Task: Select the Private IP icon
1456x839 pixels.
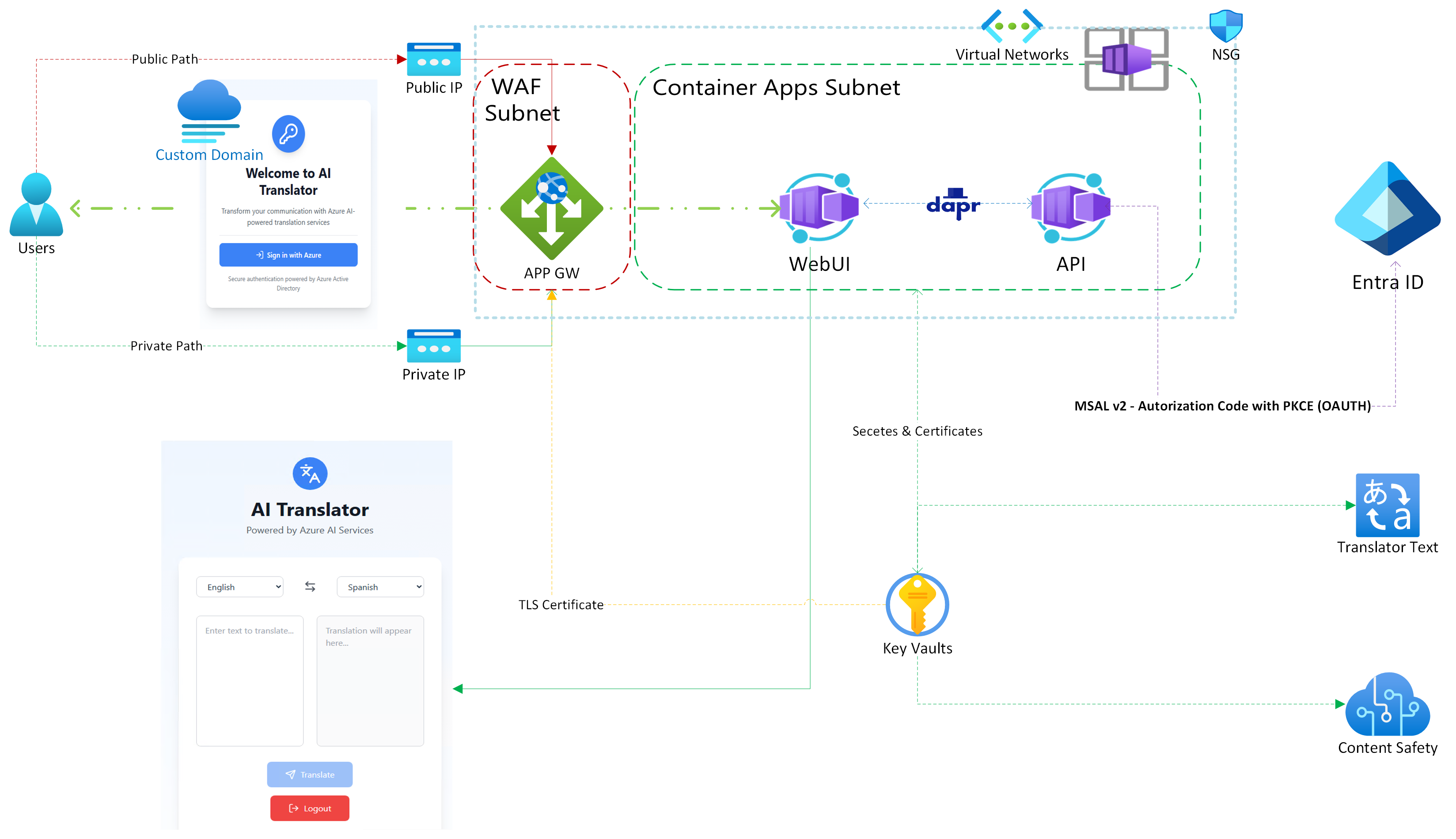Action: coord(434,346)
